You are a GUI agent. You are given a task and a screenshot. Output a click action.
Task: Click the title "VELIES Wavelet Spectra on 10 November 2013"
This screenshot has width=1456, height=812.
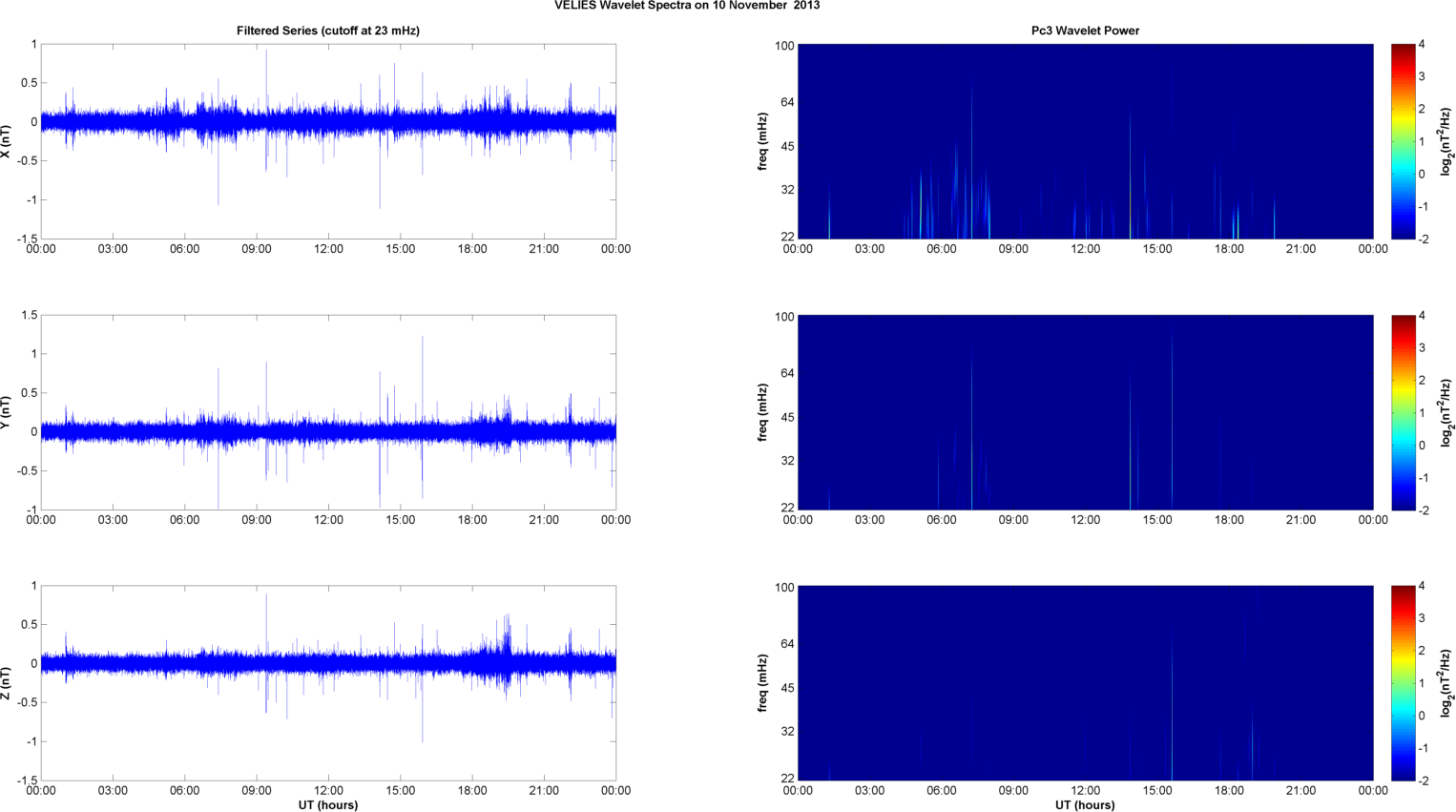click(687, 6)
